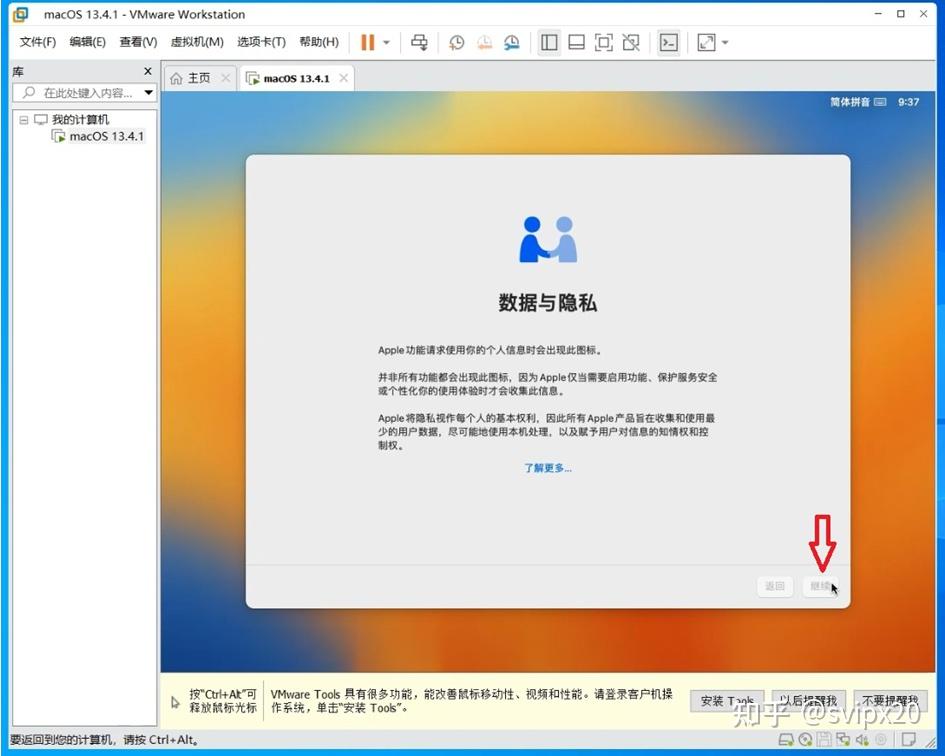Click the 9:37 clock in macOS
The height and width of the screenshot is (756, 945).
tap(908, 102)
